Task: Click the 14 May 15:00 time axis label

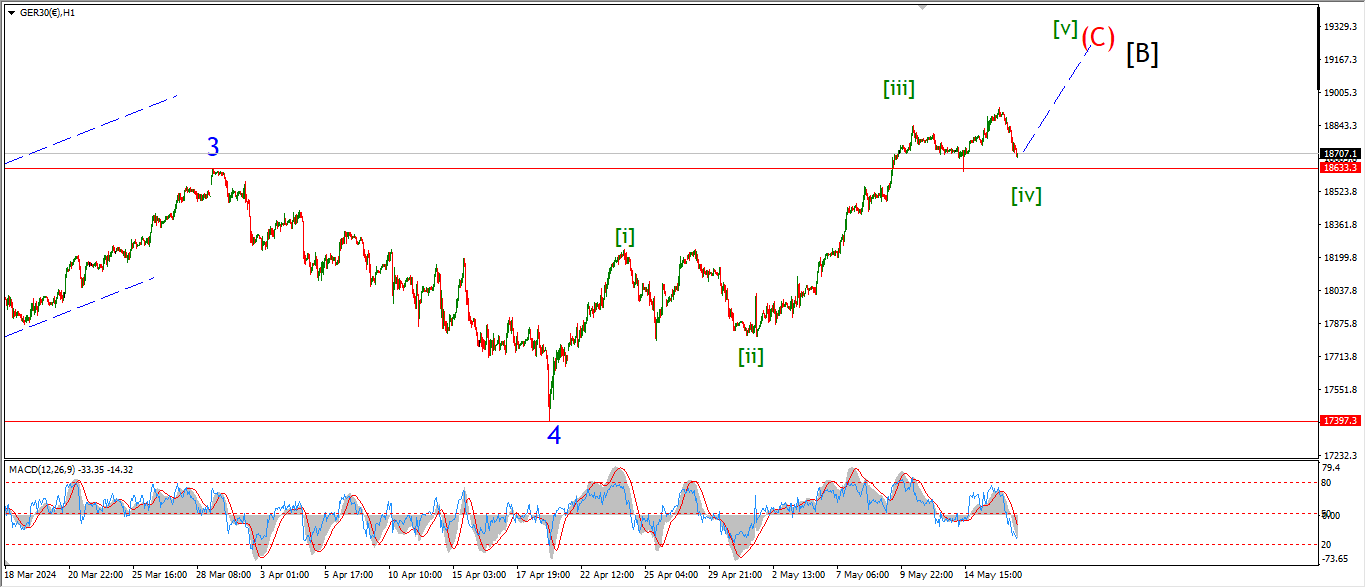Action: [992, 576]
